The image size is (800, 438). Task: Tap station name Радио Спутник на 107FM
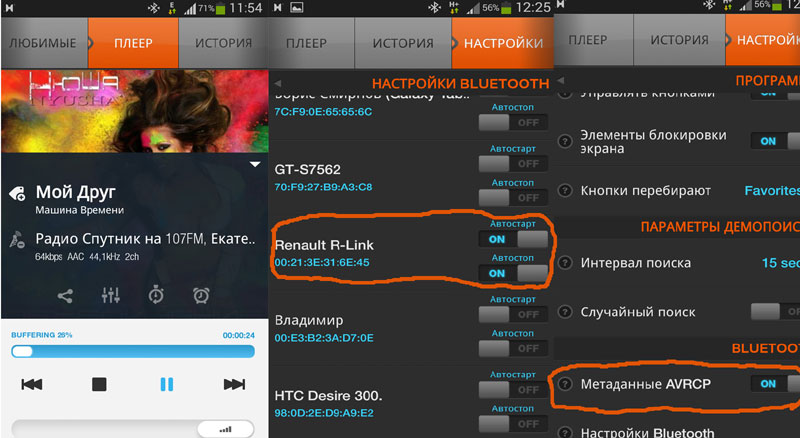tap(145, 239)
